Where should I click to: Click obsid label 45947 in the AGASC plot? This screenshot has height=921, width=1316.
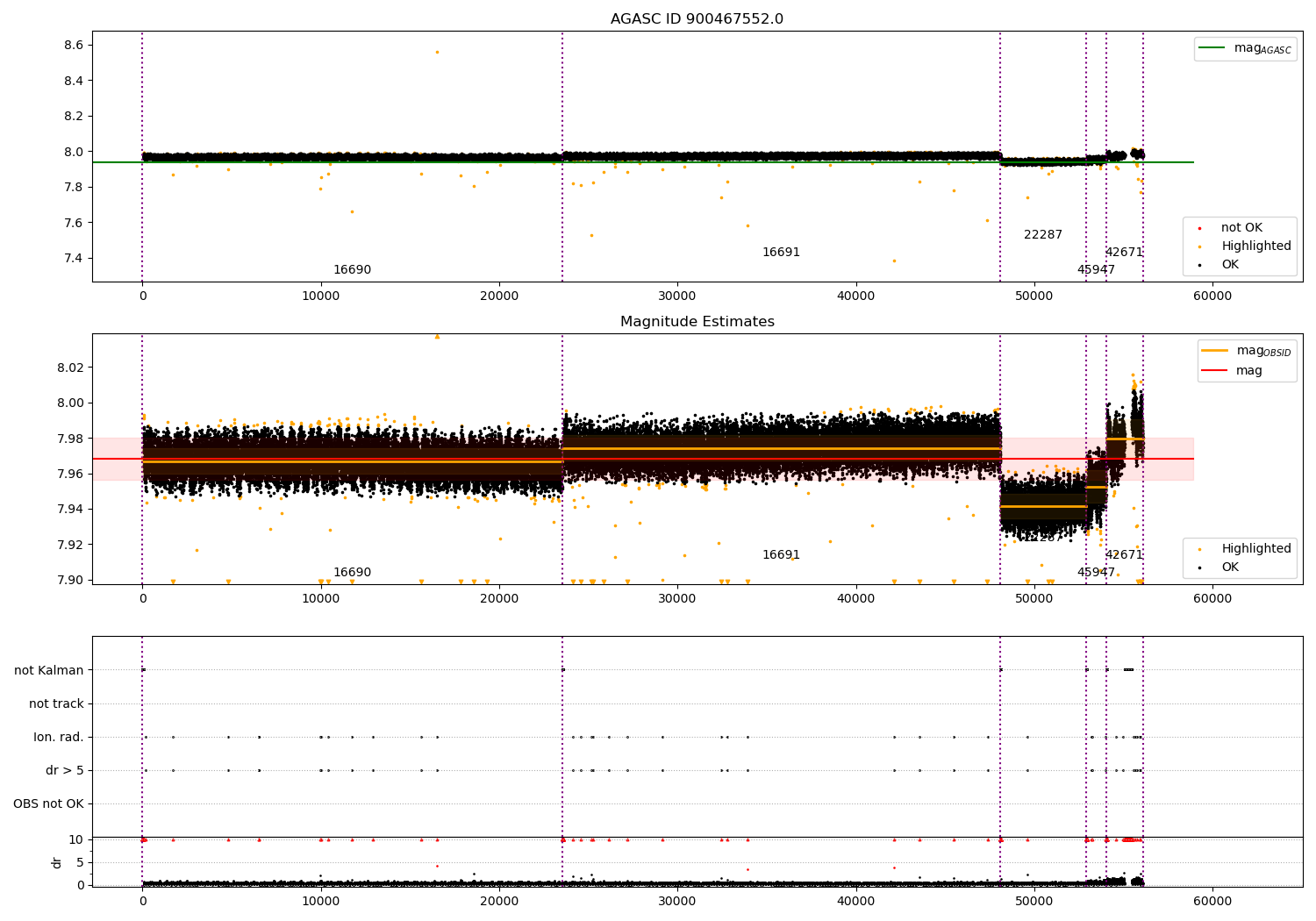tap(1096, 270)
